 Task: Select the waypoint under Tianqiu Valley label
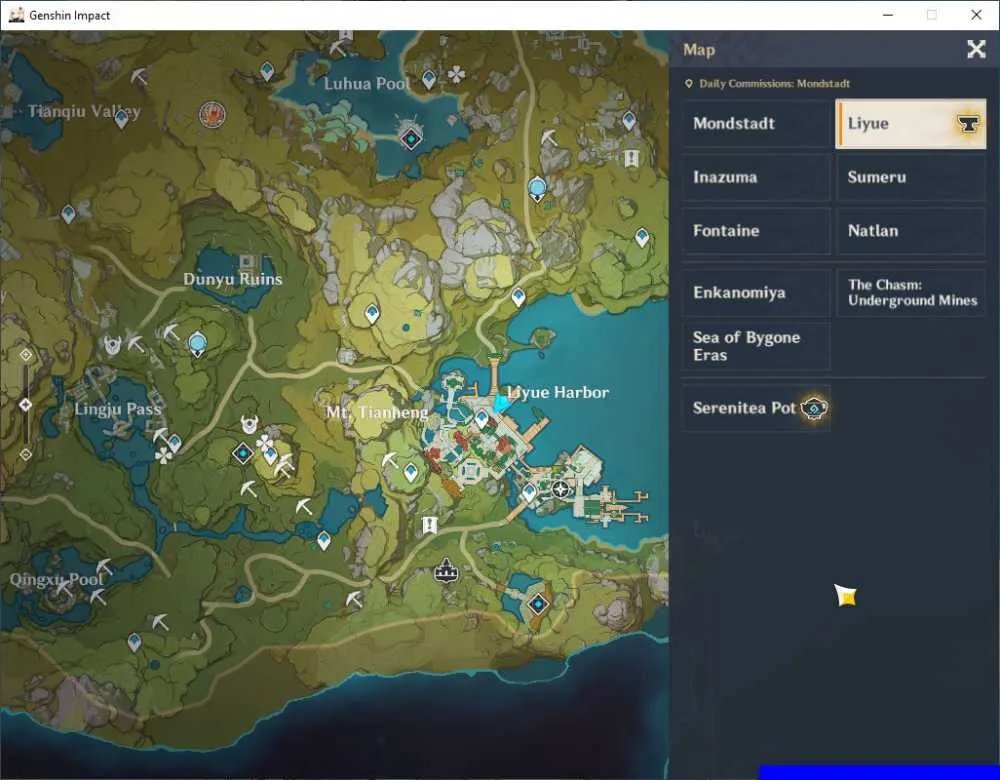pos(121,119)
